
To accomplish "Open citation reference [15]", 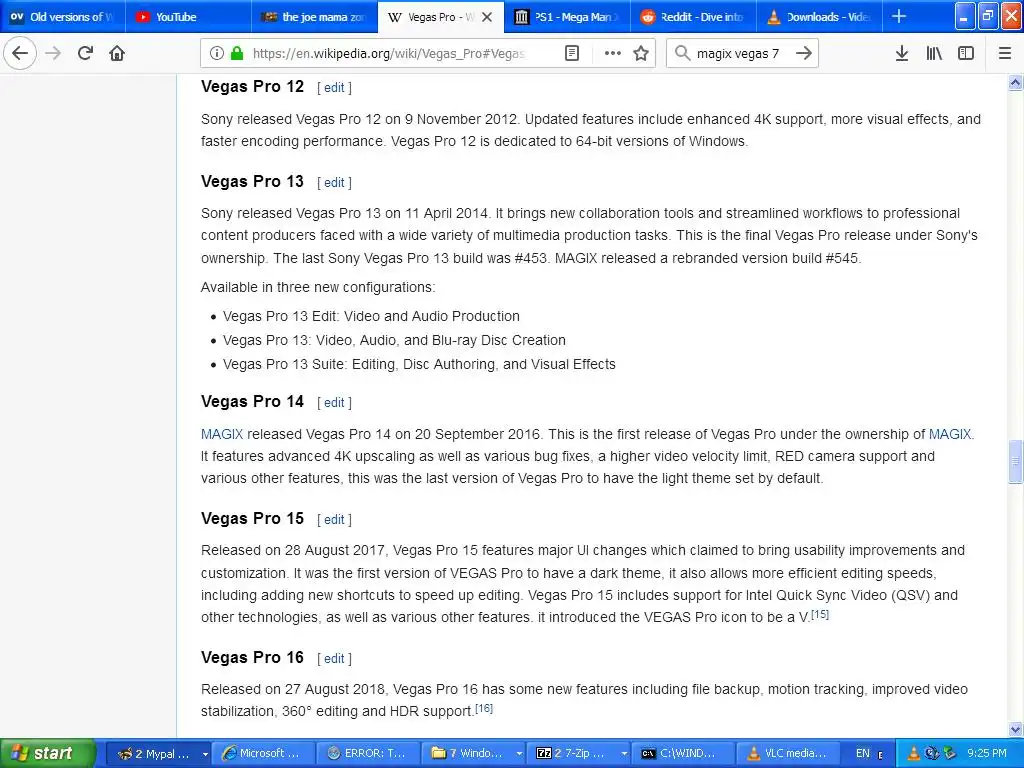I will click(820, 615).
